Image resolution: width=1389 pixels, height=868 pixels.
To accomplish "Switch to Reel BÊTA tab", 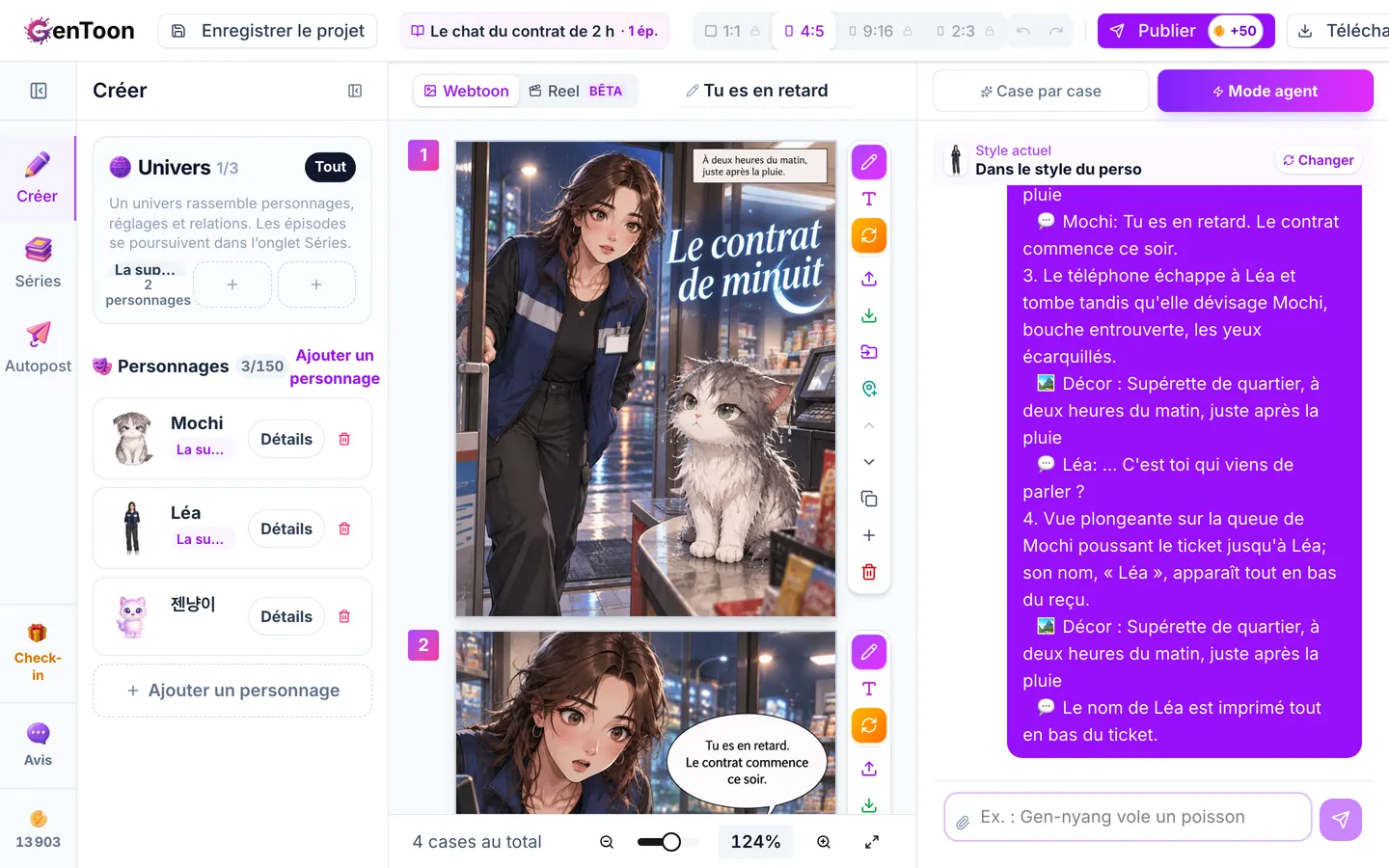I will 577,91.
